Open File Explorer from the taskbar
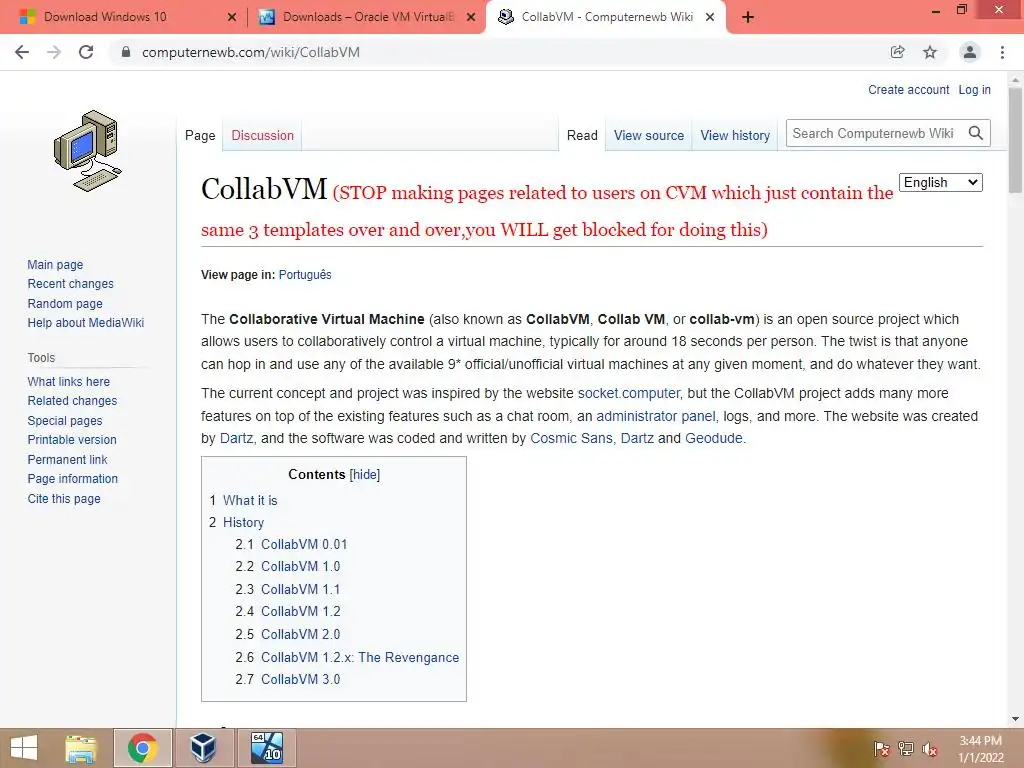This screenshot has width=1024, height=768. (81, 748)
